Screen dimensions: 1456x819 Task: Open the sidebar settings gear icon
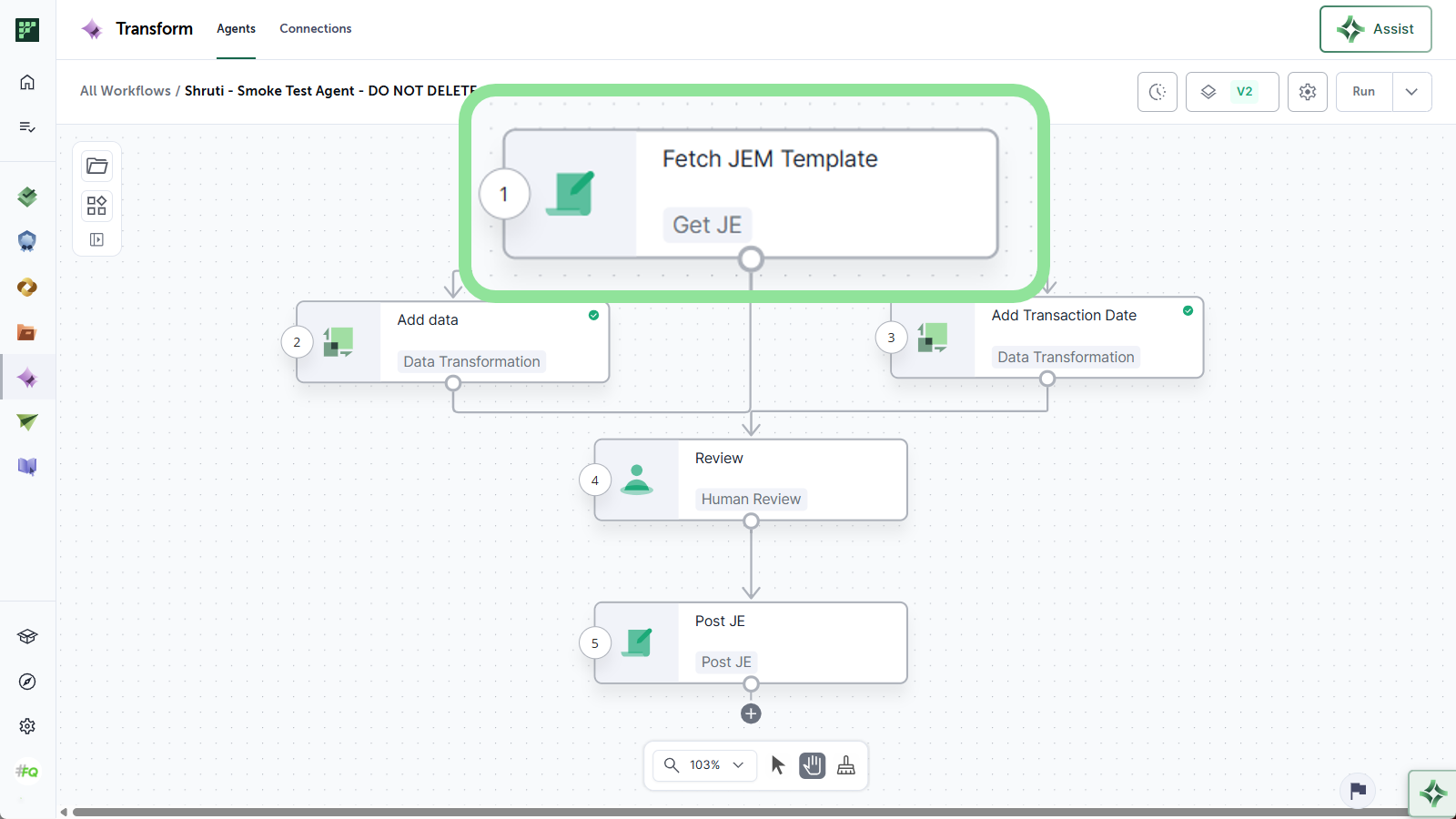27,726
